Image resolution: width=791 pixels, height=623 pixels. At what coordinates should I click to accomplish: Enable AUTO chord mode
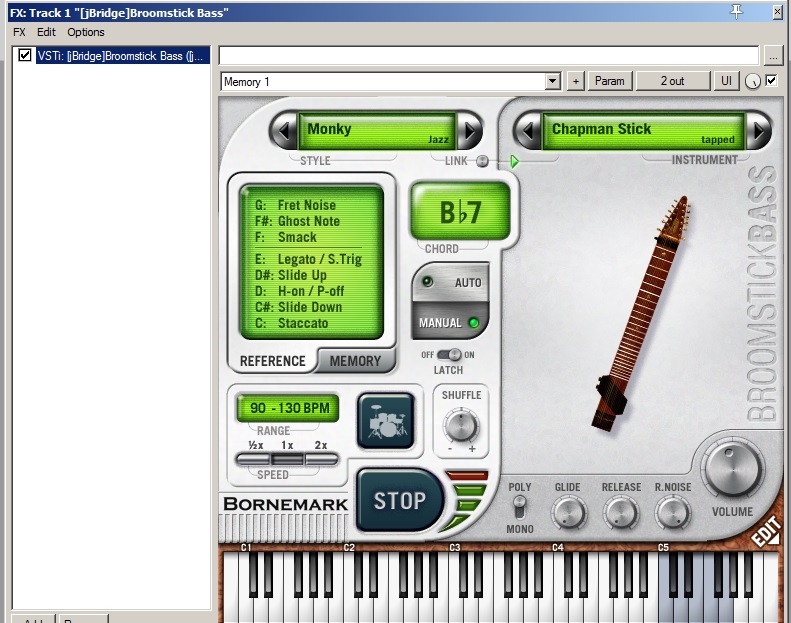(450, 282)
